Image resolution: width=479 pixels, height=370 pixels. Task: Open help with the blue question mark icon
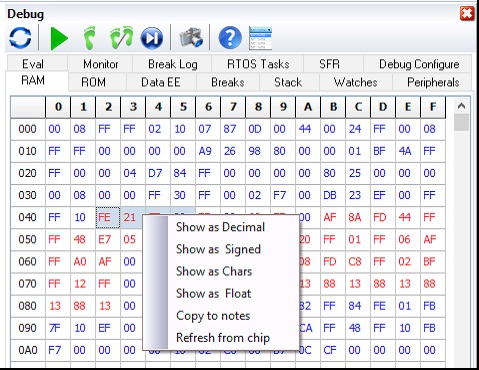(x=230, y=38)
